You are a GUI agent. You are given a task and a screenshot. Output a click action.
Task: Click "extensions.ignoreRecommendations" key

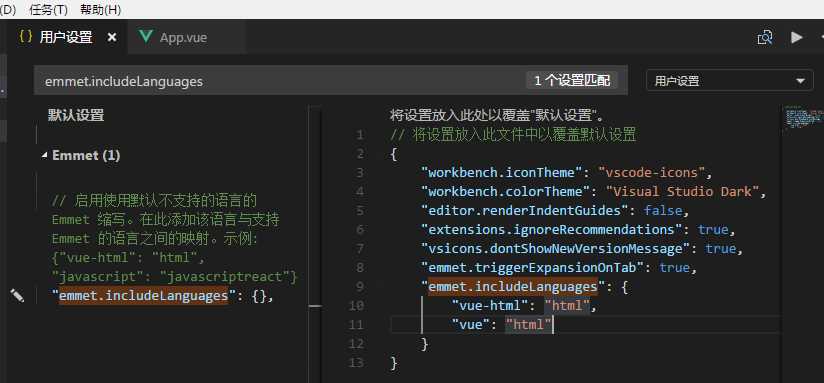tap(552, 230)
